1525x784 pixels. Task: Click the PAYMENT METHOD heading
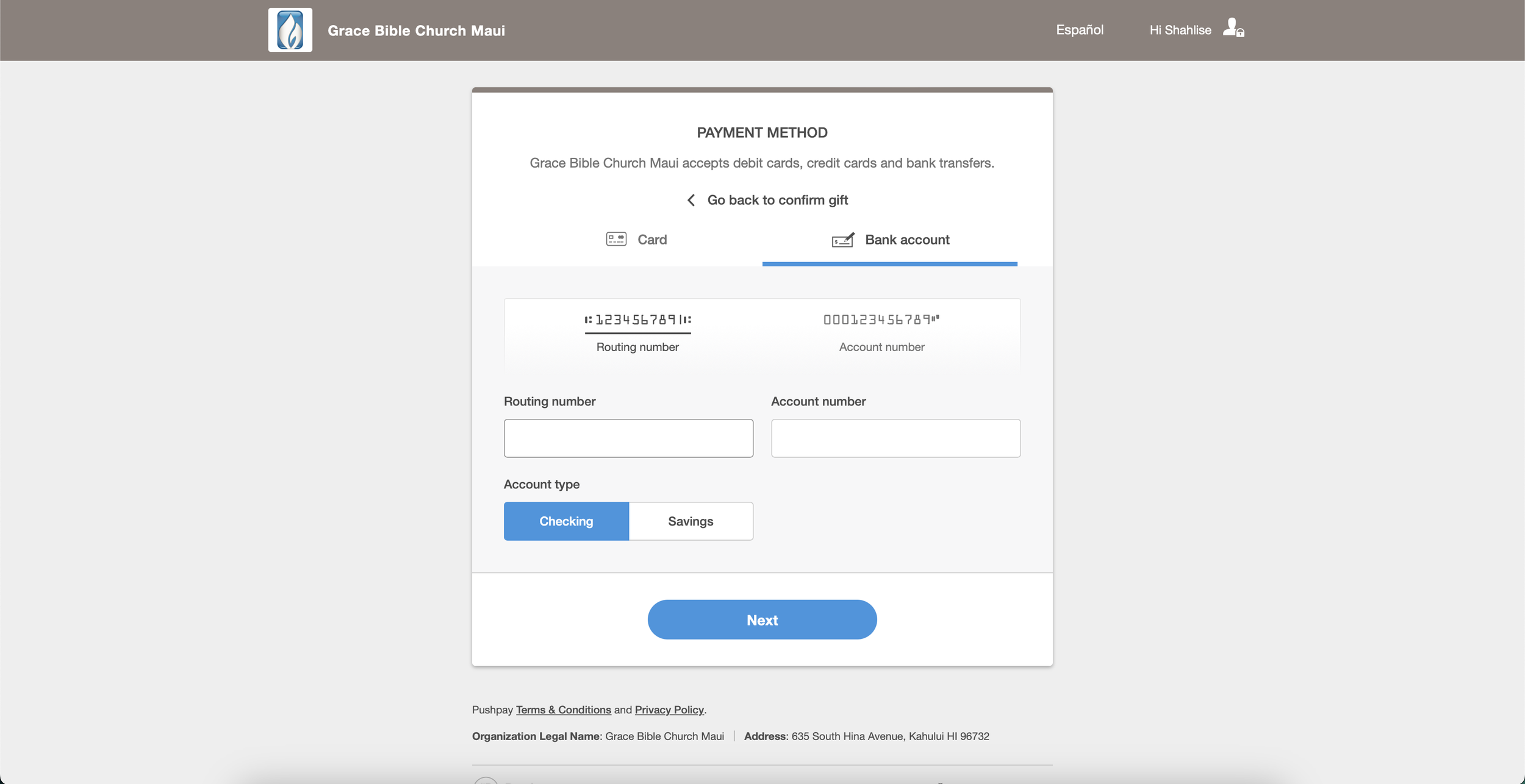point(762,132)
